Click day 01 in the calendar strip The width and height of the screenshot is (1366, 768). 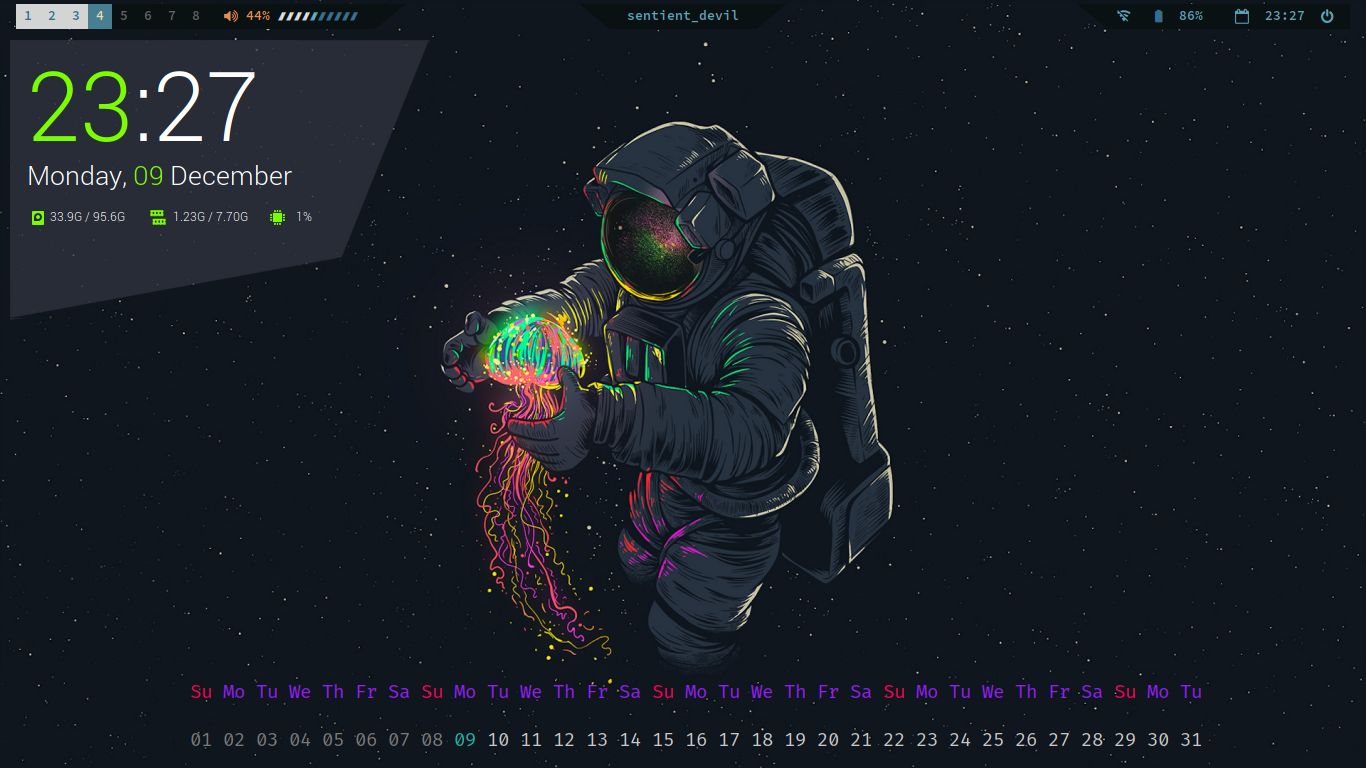(201, 740)
